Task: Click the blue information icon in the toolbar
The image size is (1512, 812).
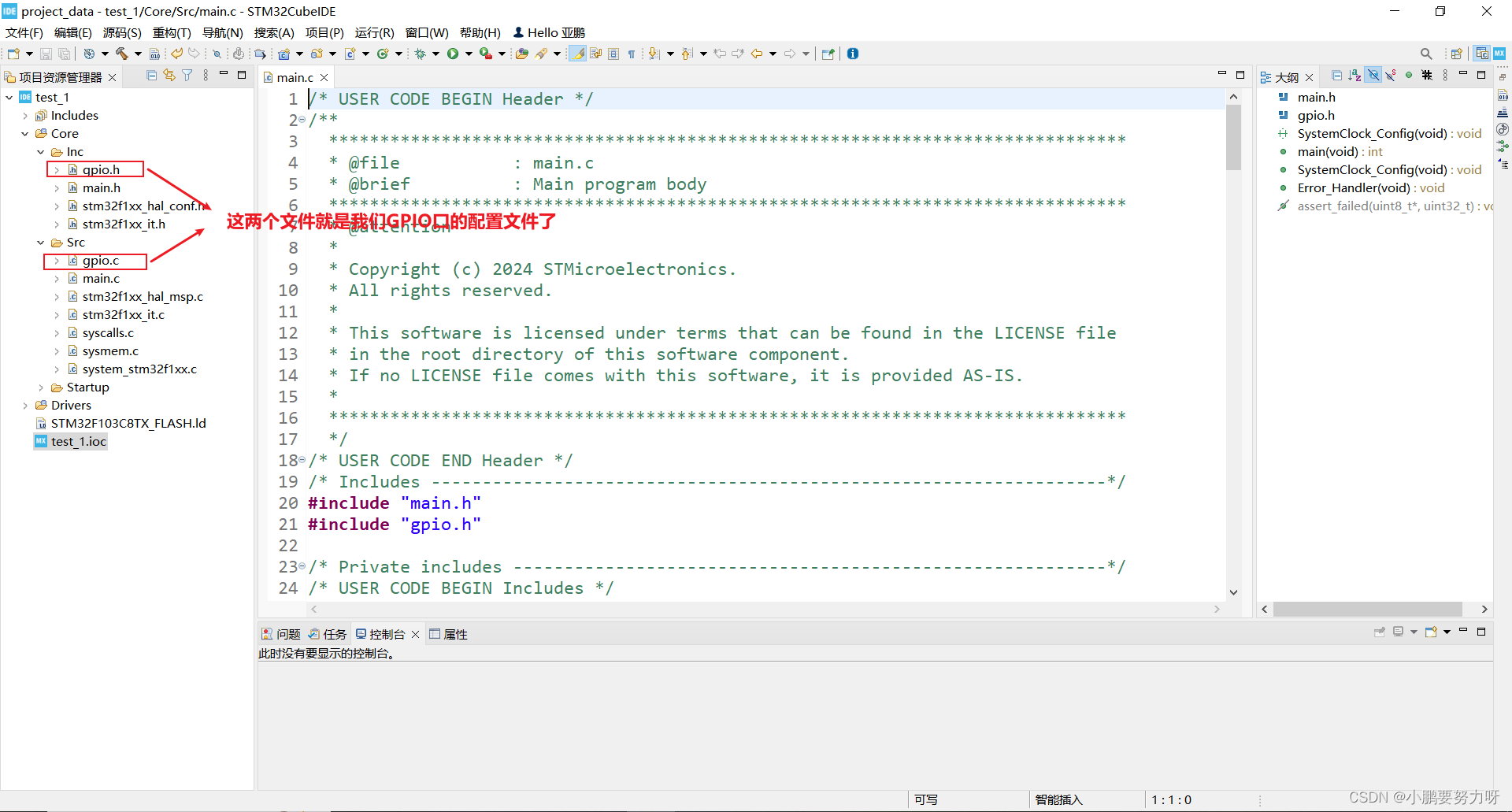Action: tap(853, 54)
